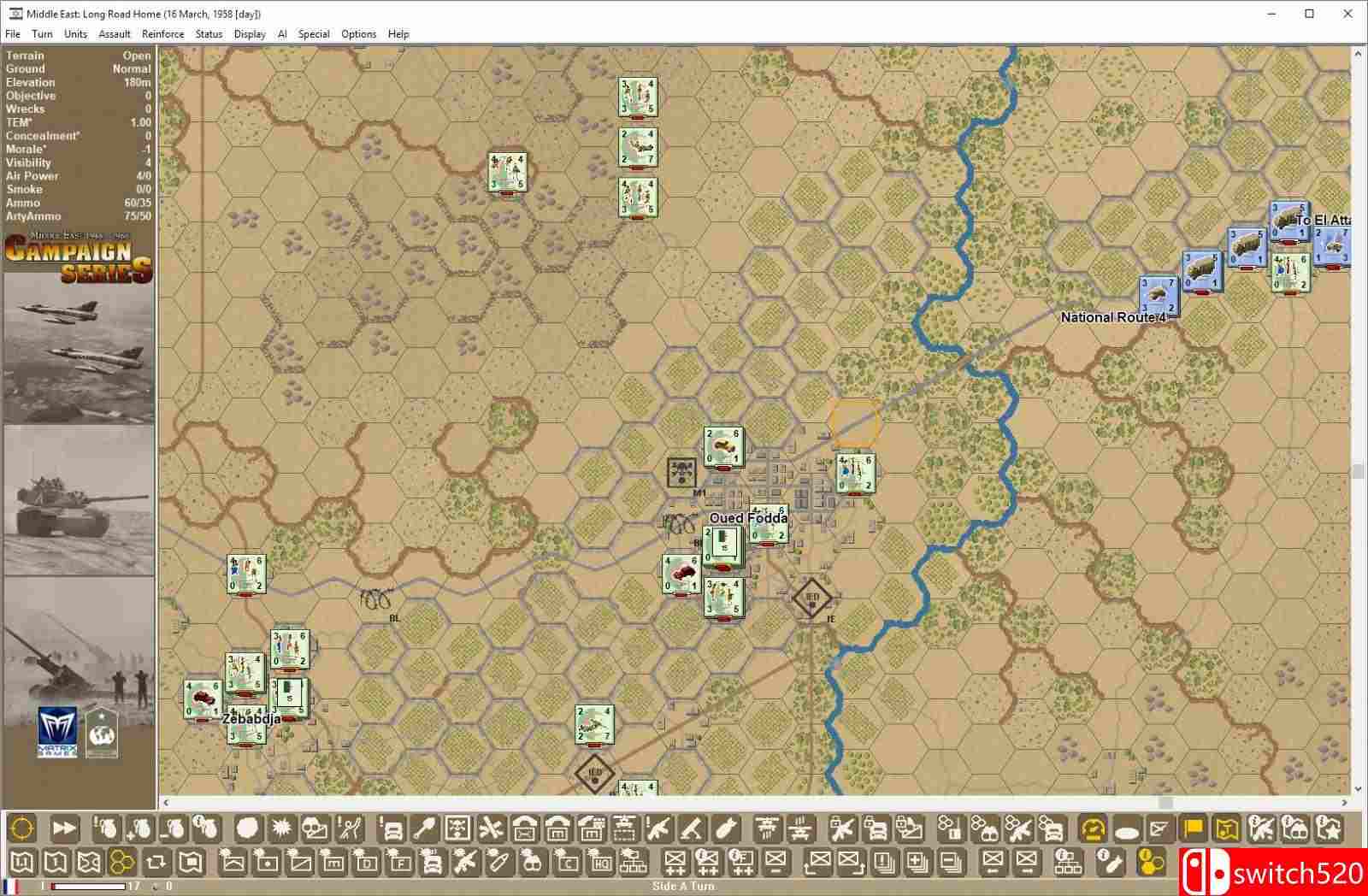Open the Reinforce menu

click(162, 34)
